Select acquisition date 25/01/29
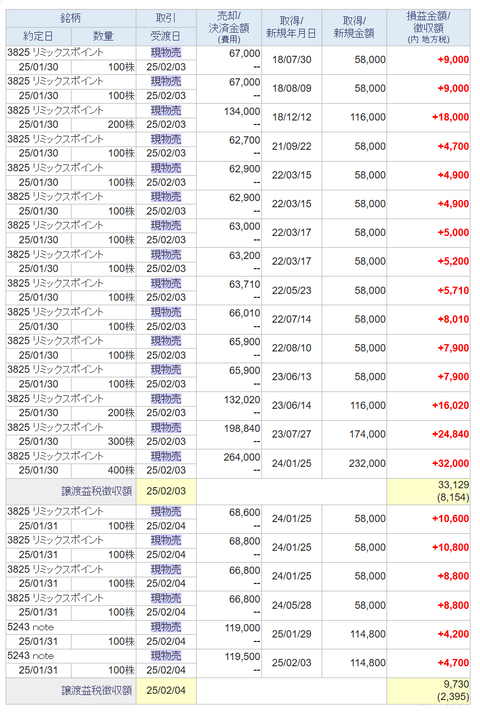This screenshot has width=480, height=713. pos(291,634)
